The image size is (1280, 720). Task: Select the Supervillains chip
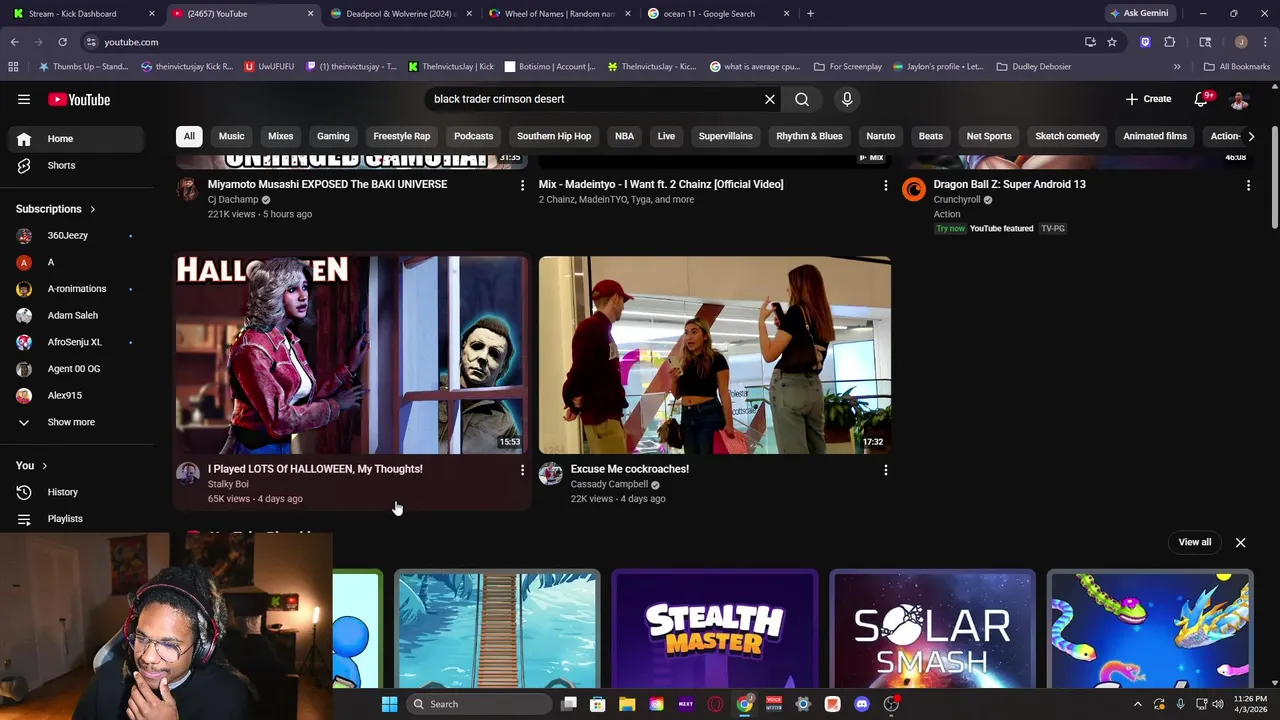(x=726, y=136)
